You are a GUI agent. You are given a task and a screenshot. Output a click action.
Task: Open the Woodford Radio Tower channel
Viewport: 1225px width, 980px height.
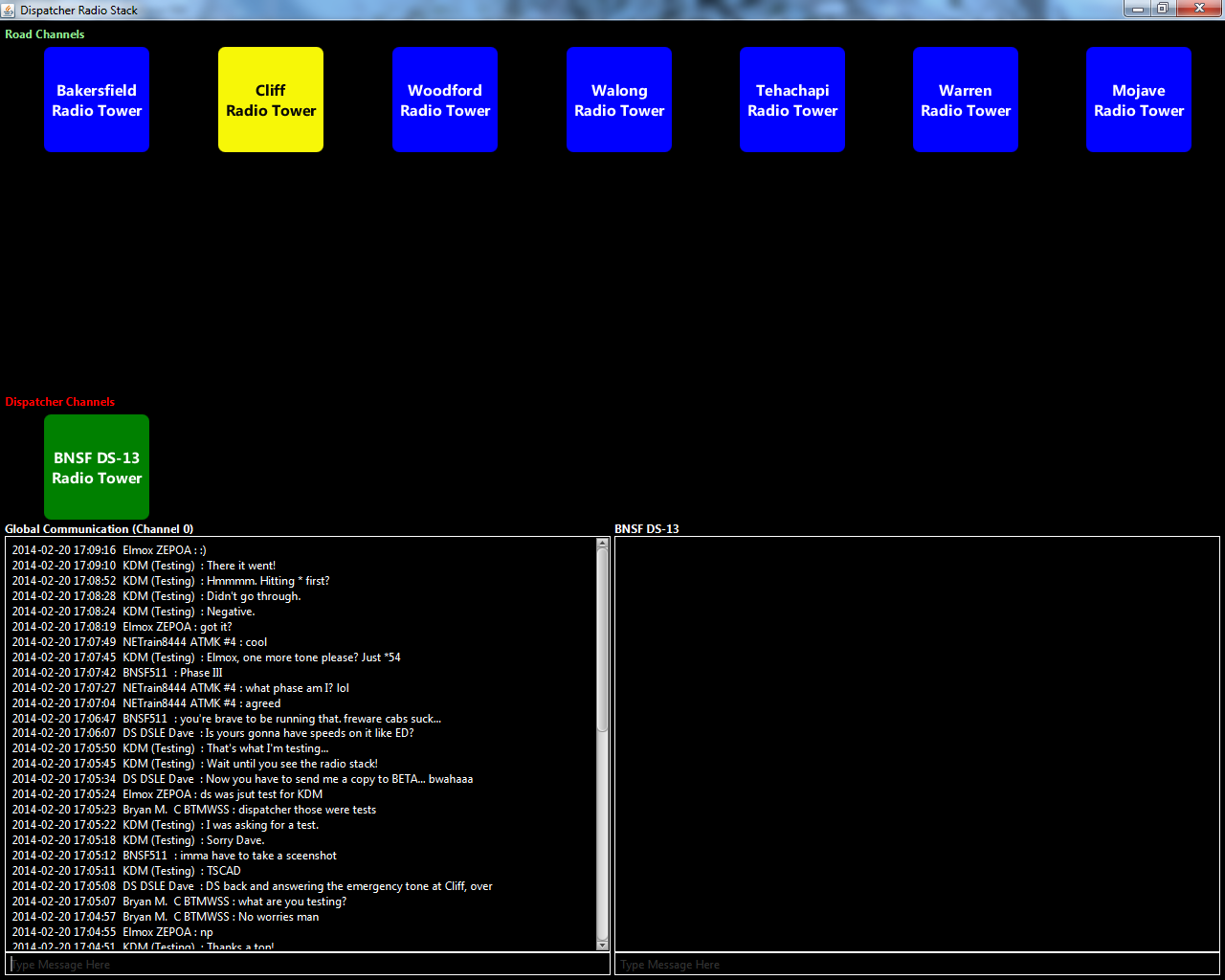445,100
